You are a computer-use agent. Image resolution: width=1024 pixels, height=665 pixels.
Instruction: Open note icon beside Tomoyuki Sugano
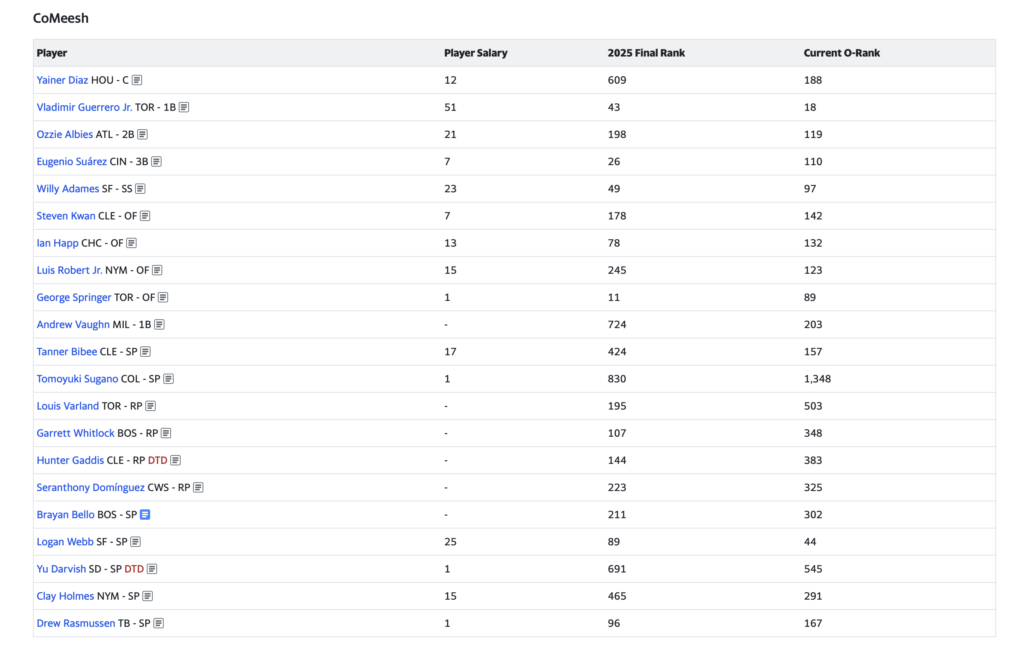(x=169, y=379)
